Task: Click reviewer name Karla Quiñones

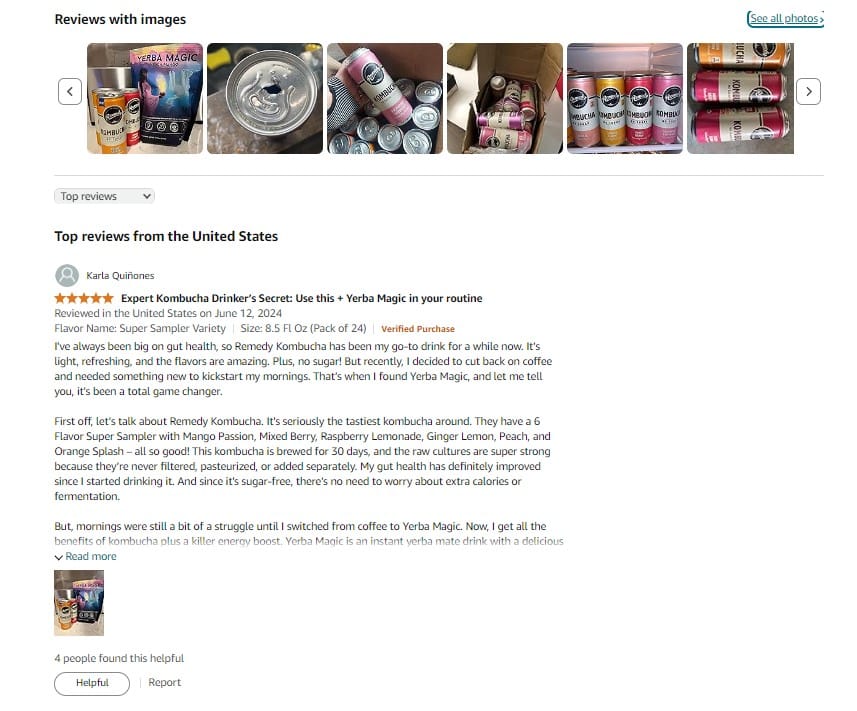Action: (120, 275)
